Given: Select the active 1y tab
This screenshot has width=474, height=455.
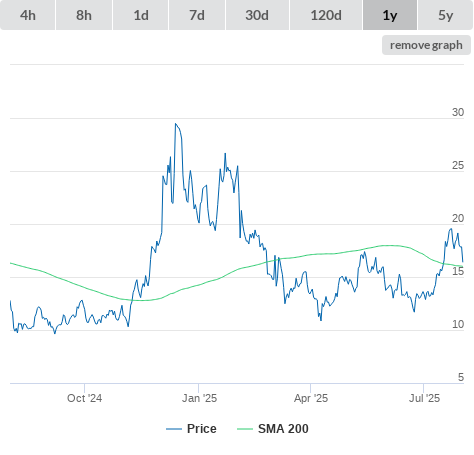Looking at the screenshot, I should point(390,15).
